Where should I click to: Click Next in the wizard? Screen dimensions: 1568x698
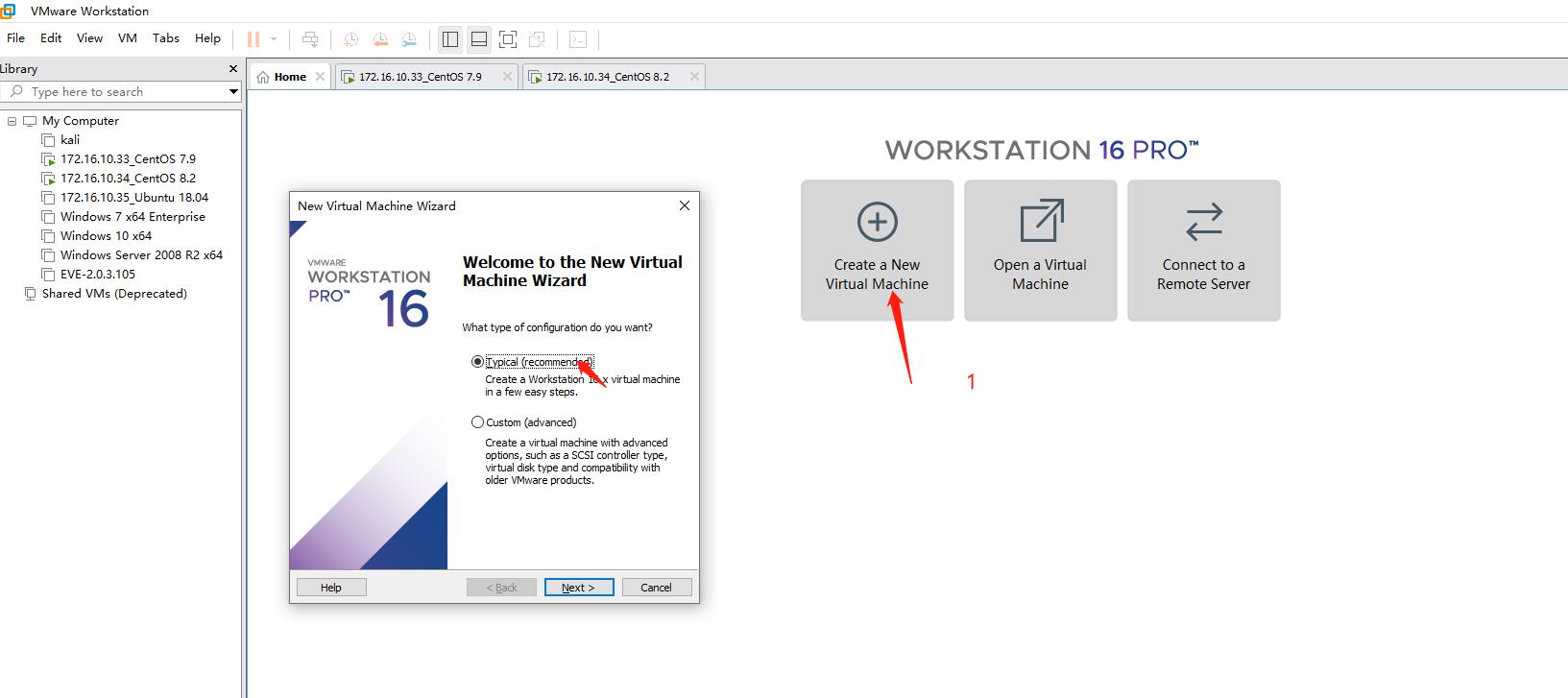[x=579, y=588]
